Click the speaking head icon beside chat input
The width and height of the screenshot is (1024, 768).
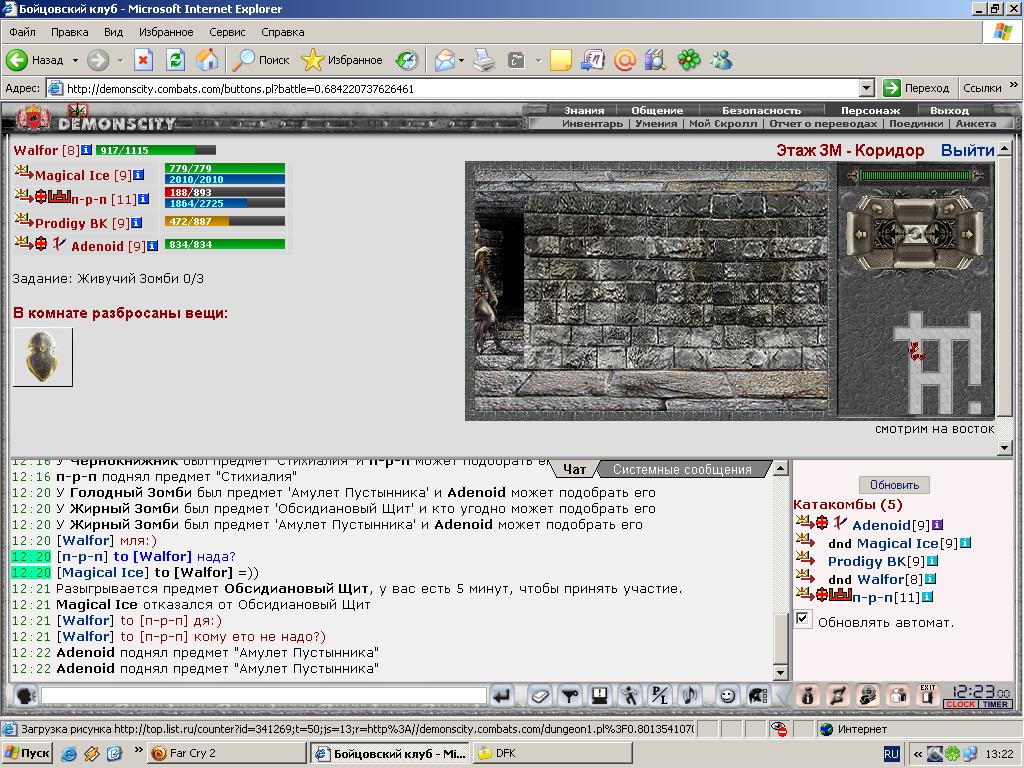(25, 696)
